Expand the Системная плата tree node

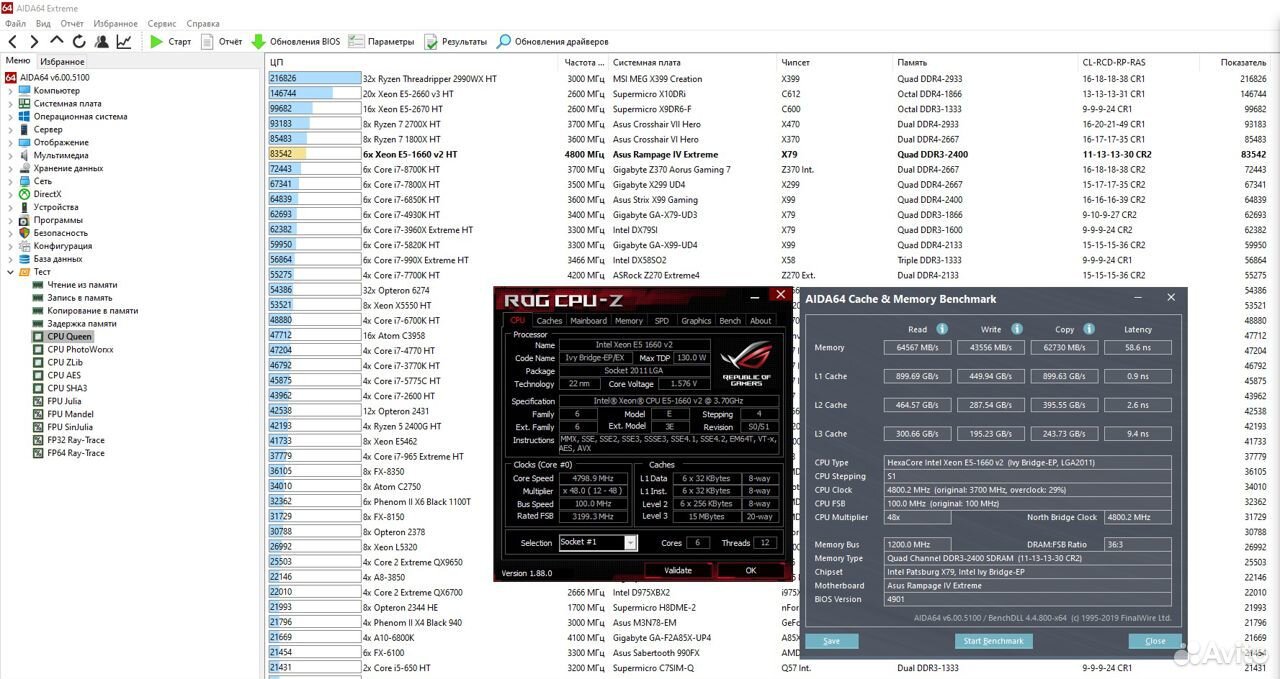tap(10, 104)
